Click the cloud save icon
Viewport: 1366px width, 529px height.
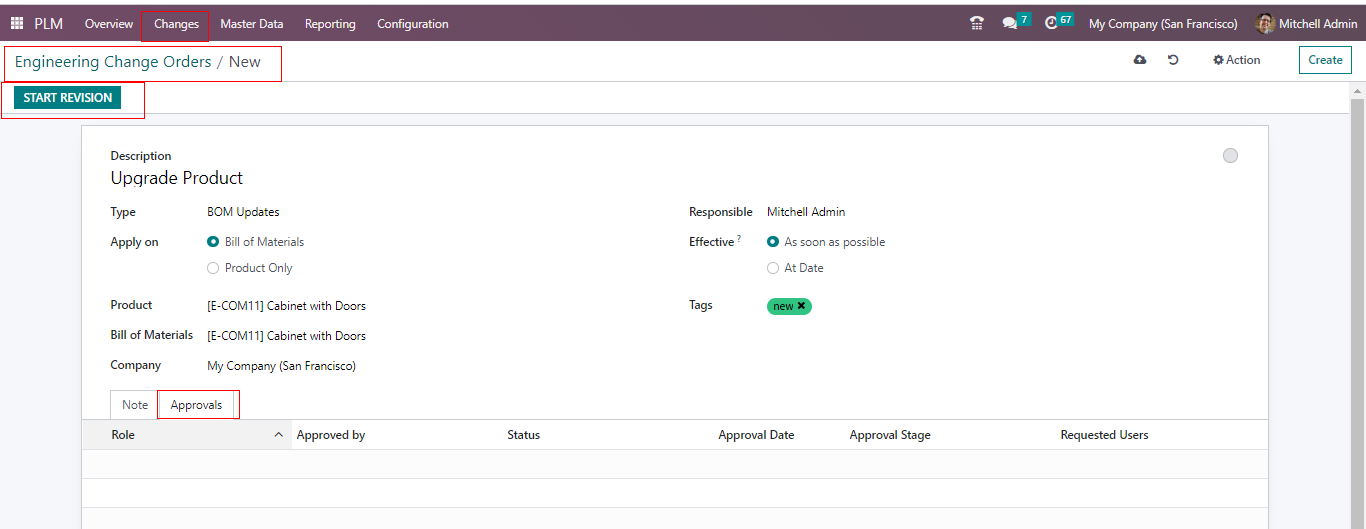[1140, 60]
